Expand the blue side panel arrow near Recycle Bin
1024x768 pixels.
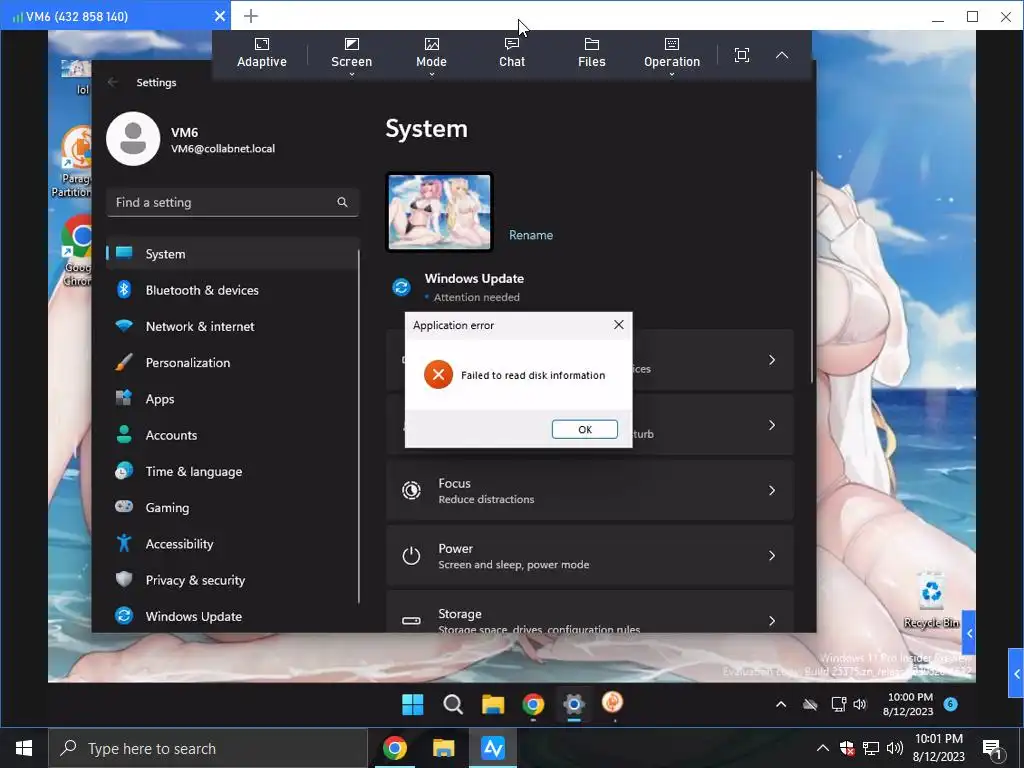point(969,633)
